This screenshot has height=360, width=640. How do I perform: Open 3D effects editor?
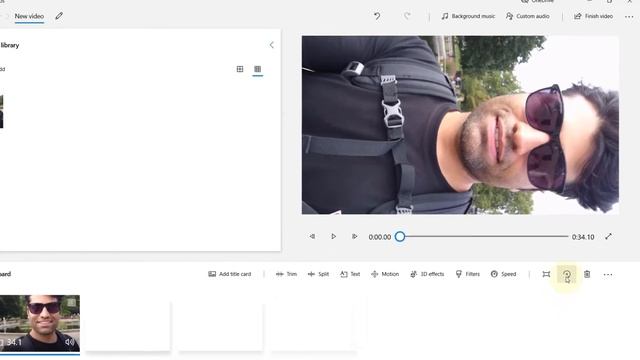pos(427,274)
